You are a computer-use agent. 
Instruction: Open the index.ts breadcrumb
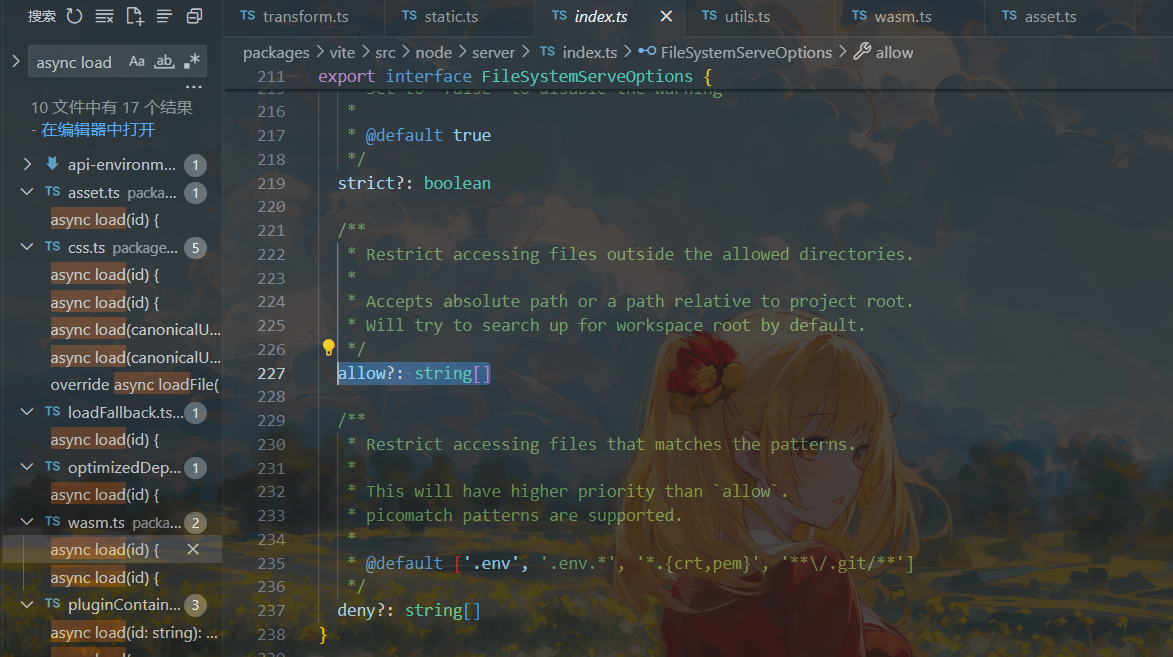tap(579, 52)
